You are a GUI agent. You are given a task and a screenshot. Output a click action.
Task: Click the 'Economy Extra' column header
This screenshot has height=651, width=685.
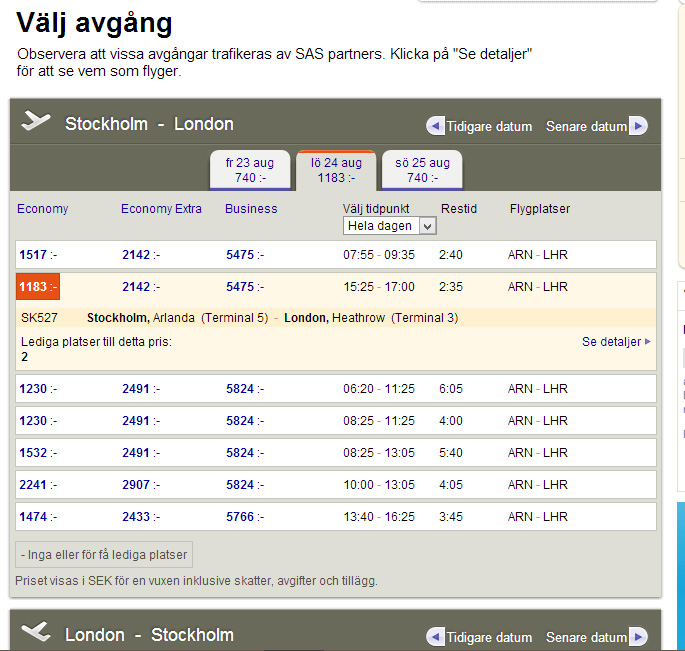[x=161, y=209]
